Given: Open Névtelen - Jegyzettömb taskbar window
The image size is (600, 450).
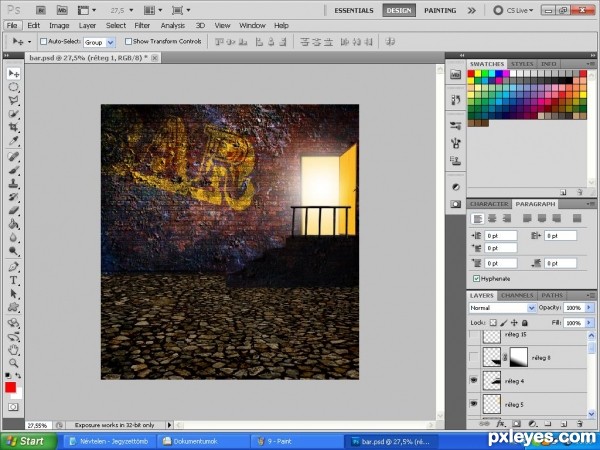Looking at the screenshot, I should coord(109,441).
